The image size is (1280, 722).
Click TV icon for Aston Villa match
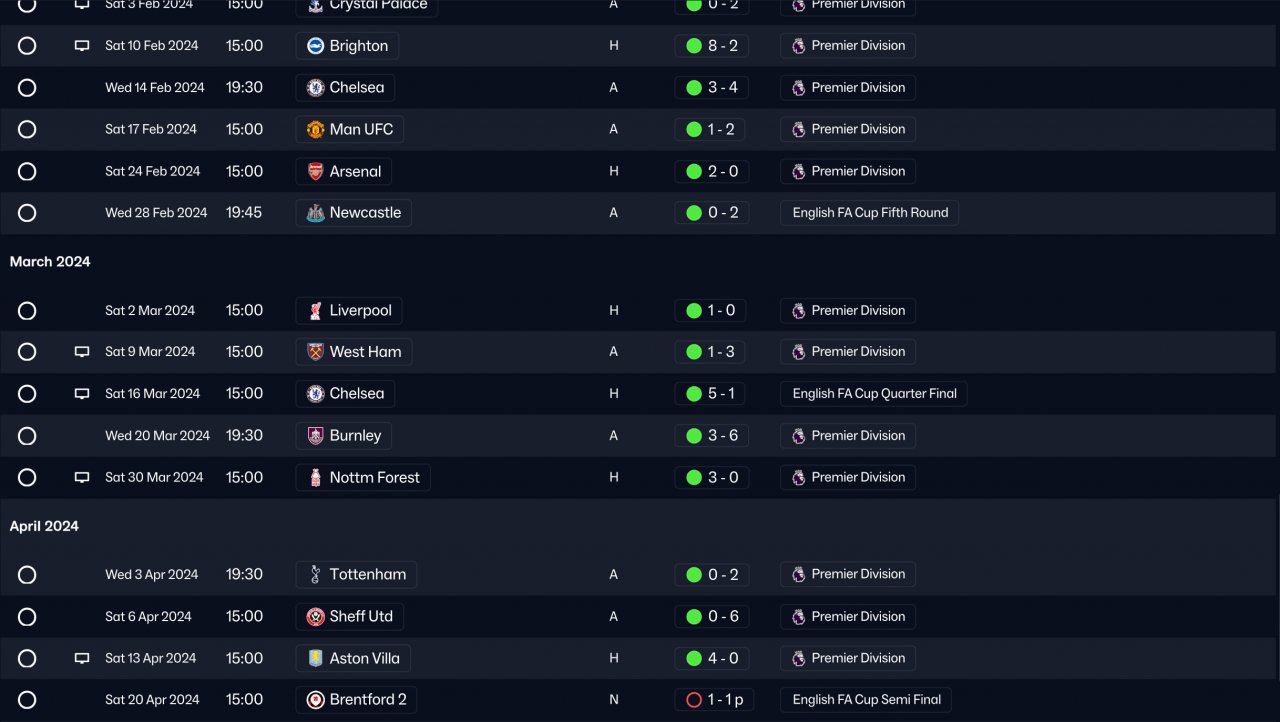pos(82,659)
